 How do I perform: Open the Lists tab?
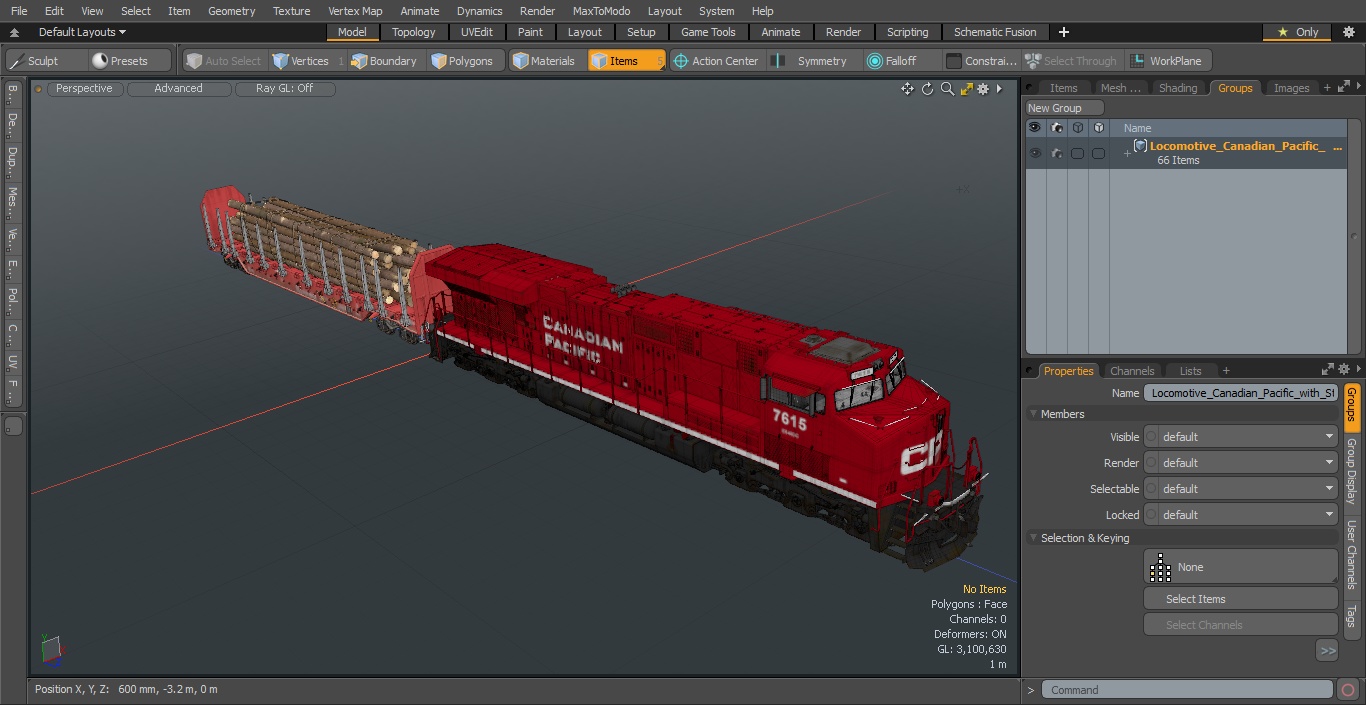(x=1190, y=371)
